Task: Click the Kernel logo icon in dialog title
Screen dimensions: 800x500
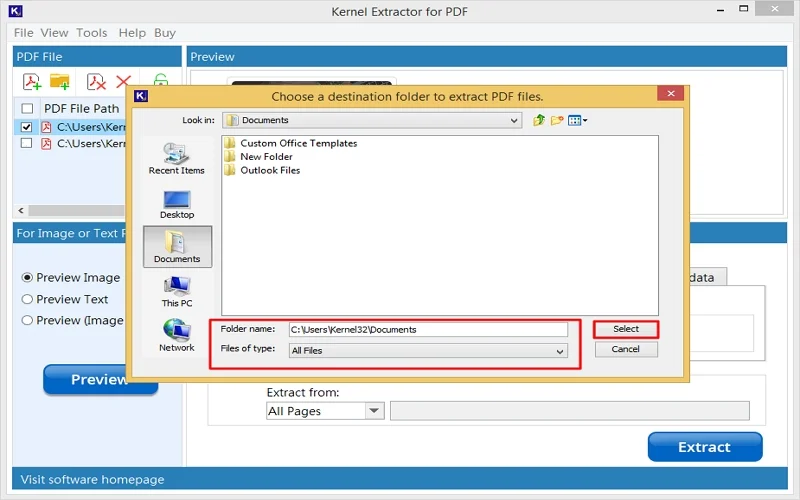Action: coord(141,96)
